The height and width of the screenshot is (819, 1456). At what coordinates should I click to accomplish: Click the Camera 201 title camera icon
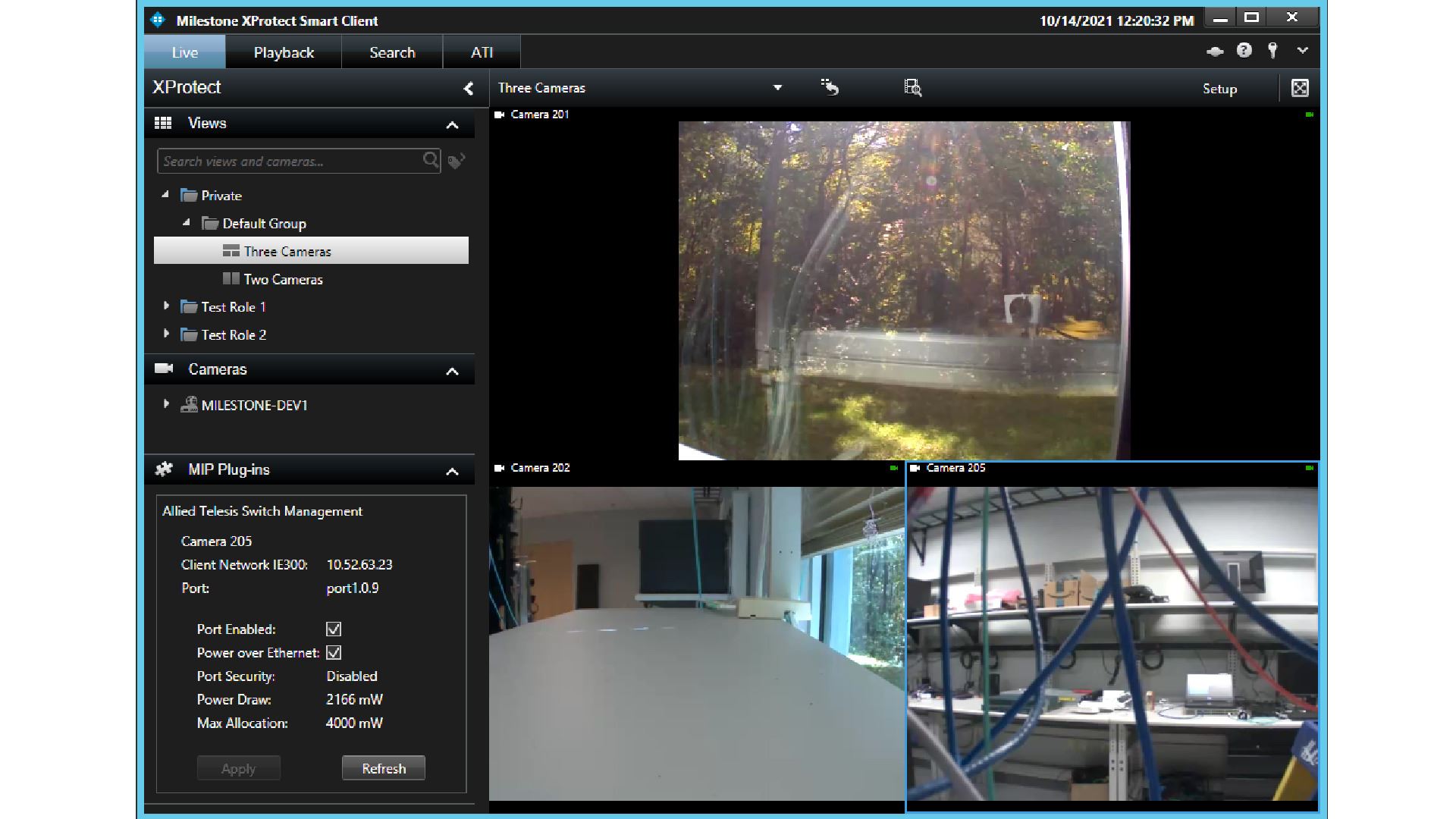click(x=499, y=115)
